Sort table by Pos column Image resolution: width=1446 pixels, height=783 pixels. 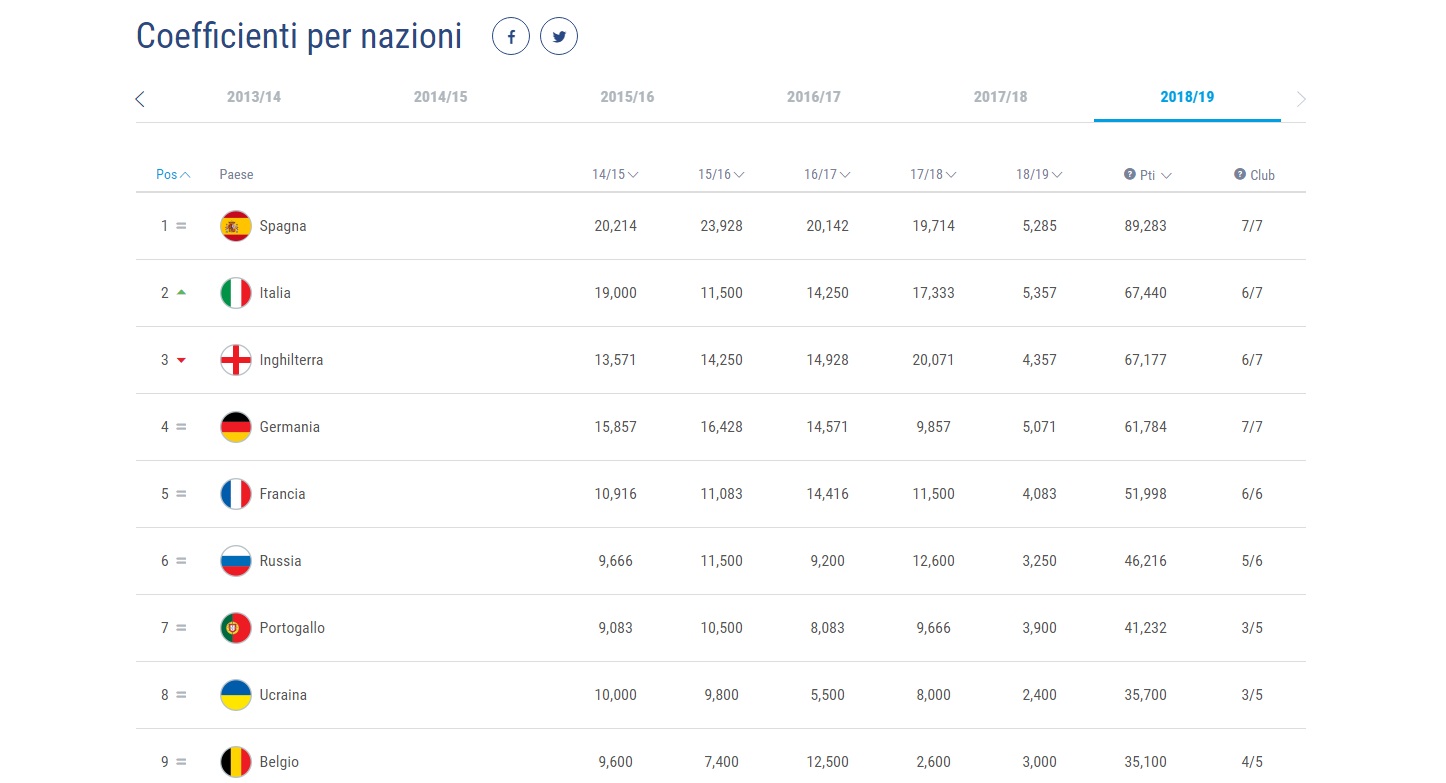(x=173, y=174)
